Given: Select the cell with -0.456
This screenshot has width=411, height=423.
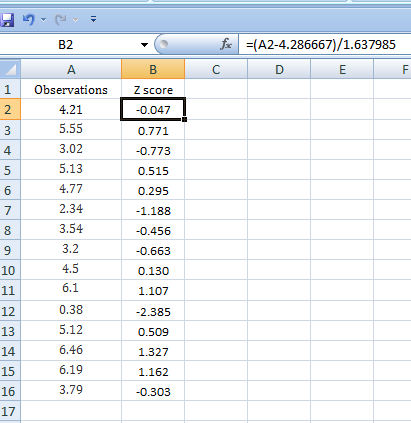Looking at the screenshot, I should point(153,229).
